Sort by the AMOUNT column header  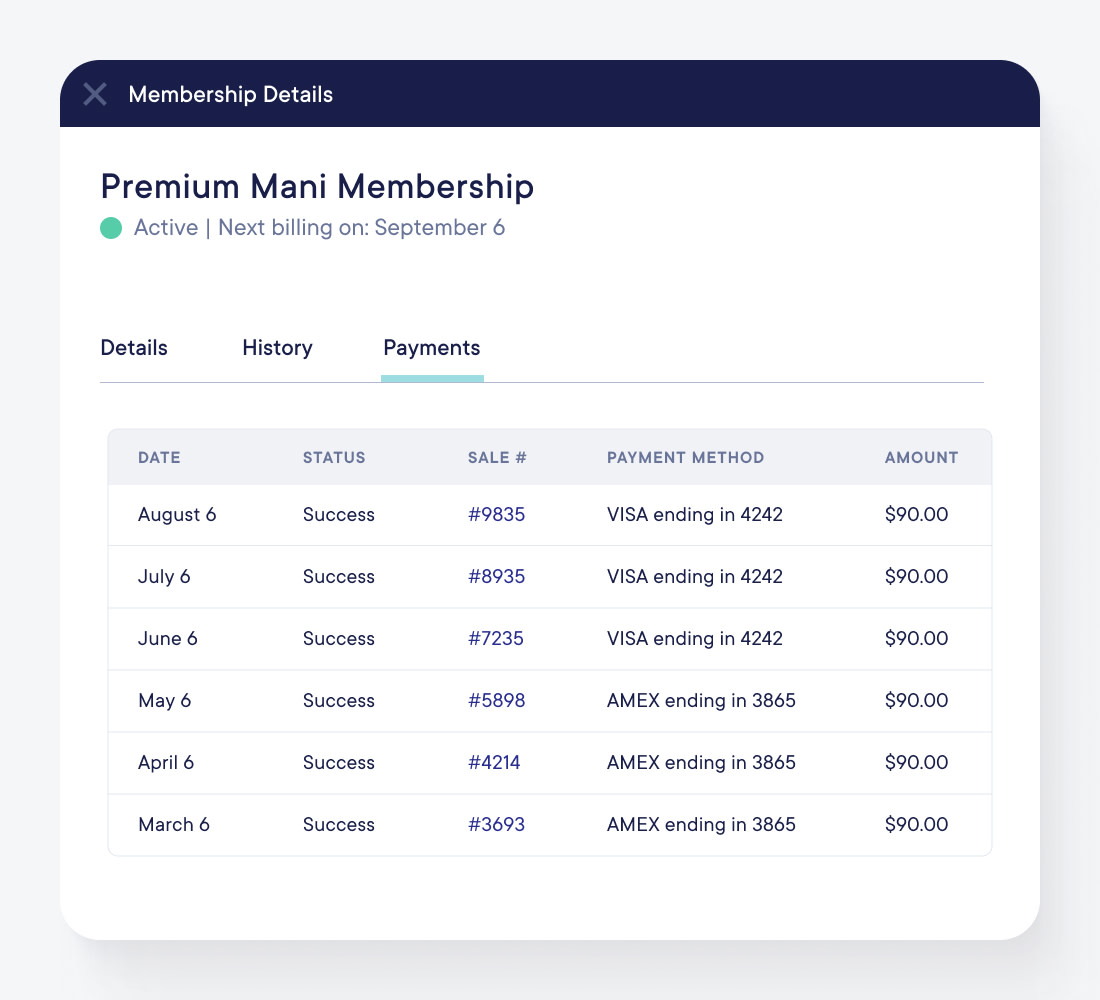[x=921, y=457]
